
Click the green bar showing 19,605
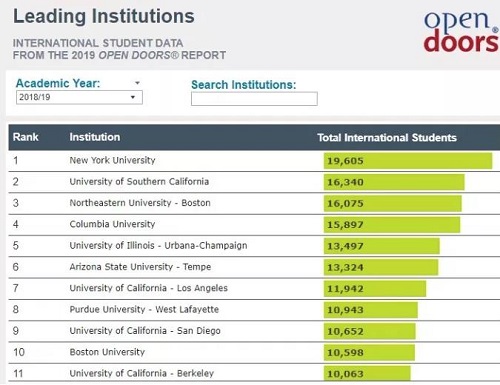[408, 161]
